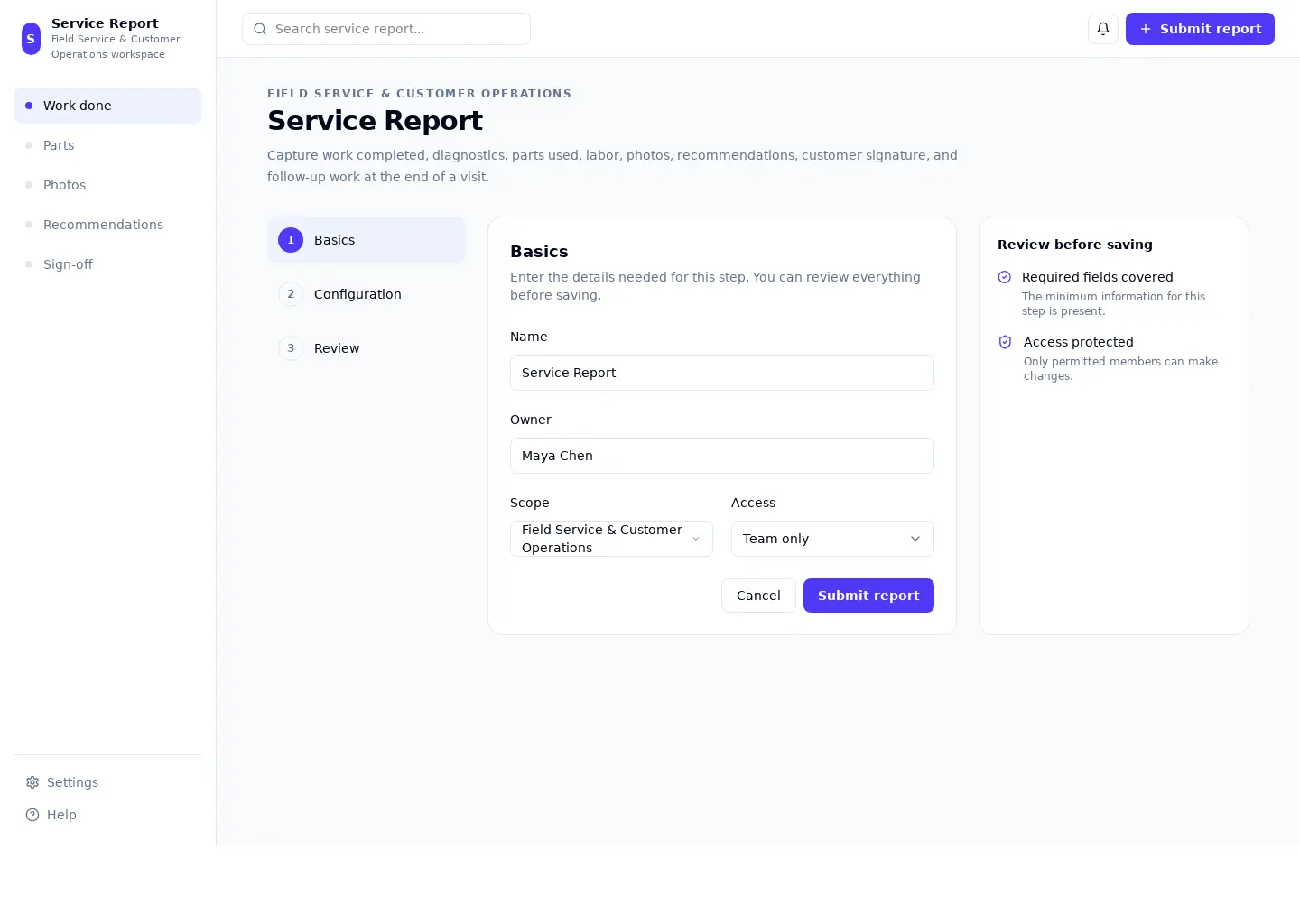
Task: Open Recommendations in the sidebar
Action: coord(107,225)
